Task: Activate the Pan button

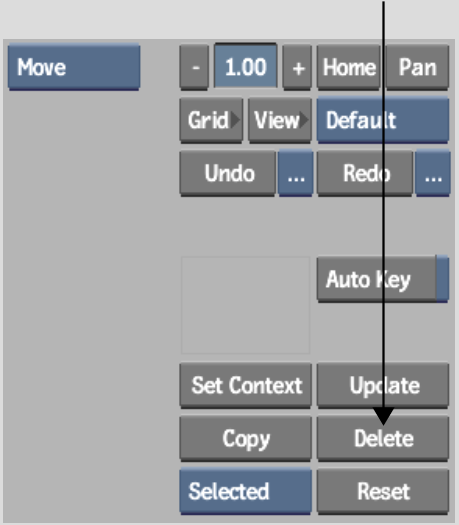Action: point(417,67)
